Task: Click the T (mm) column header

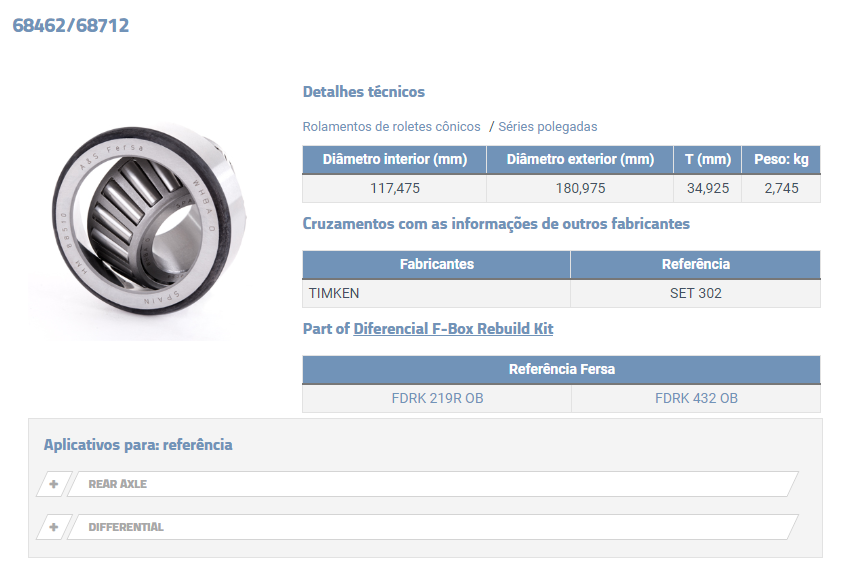Action: 707,160
